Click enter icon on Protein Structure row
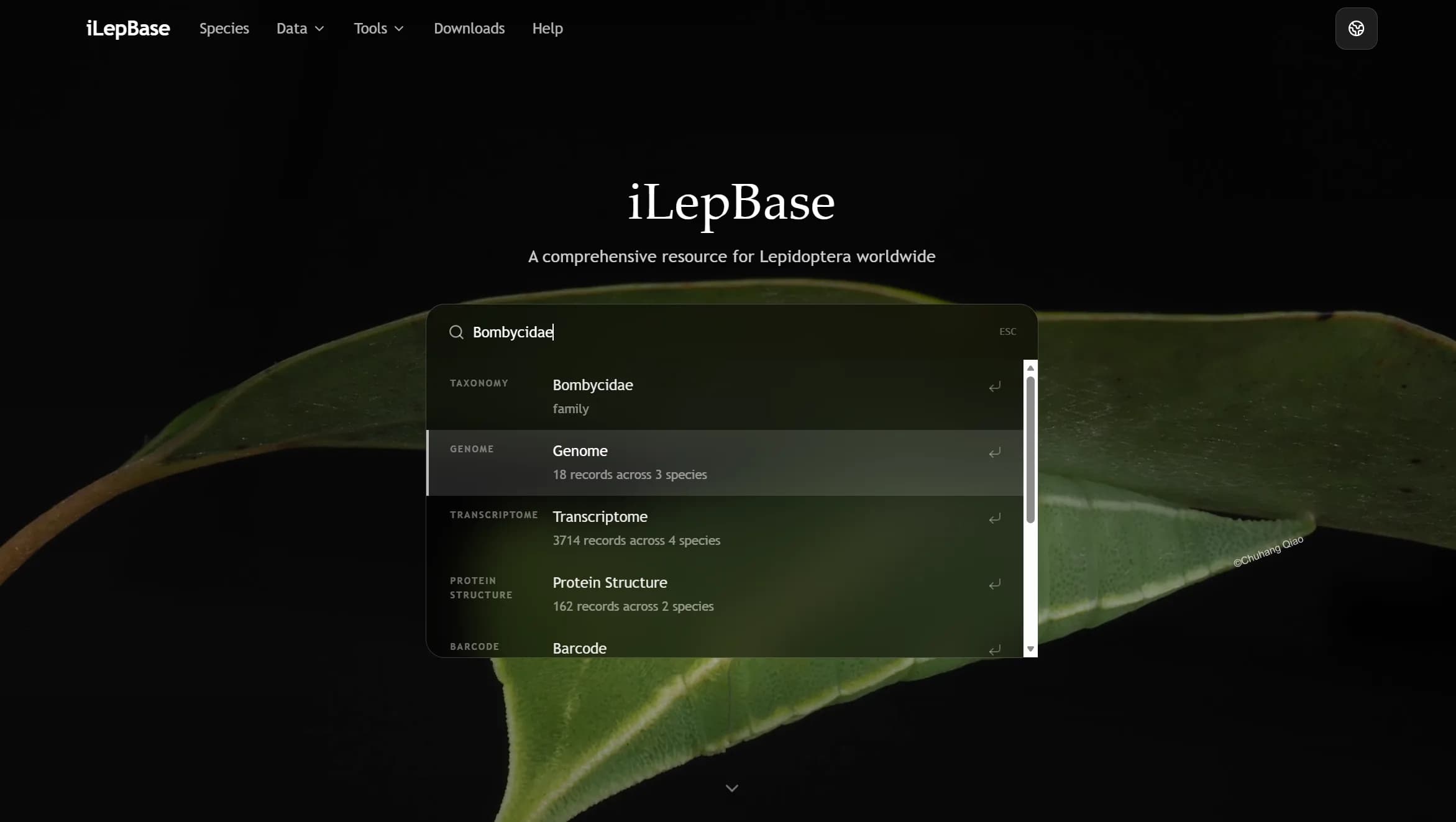 point(994,584)
